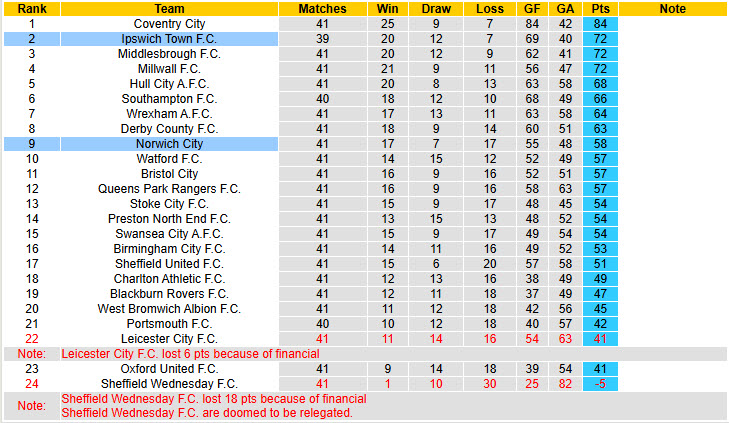Click the Rank column header
729x423 pixels.
(32, 9)
